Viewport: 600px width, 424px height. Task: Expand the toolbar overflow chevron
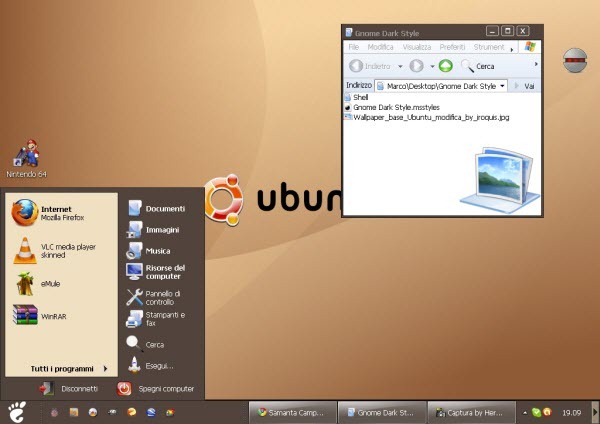point(536,64)
